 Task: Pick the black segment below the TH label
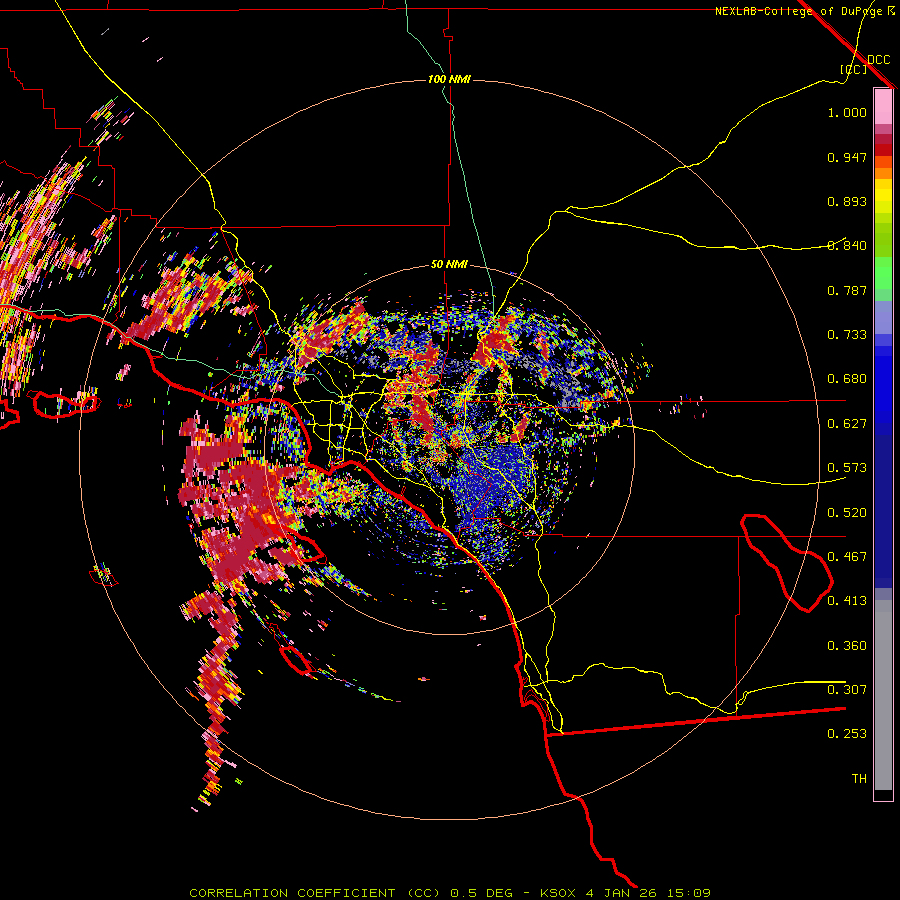point(883,795)
